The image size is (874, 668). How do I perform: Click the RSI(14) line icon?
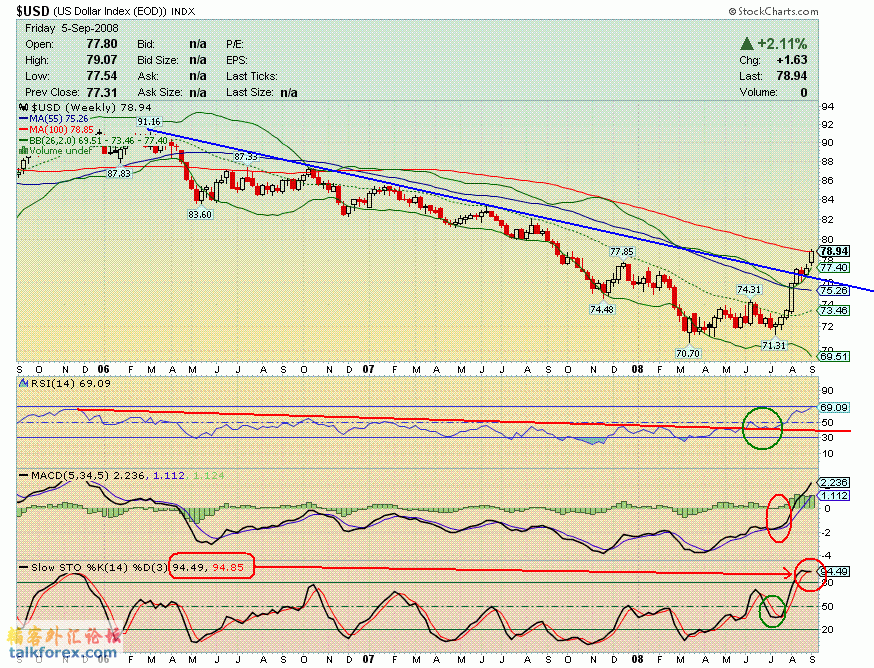(24, 383)
